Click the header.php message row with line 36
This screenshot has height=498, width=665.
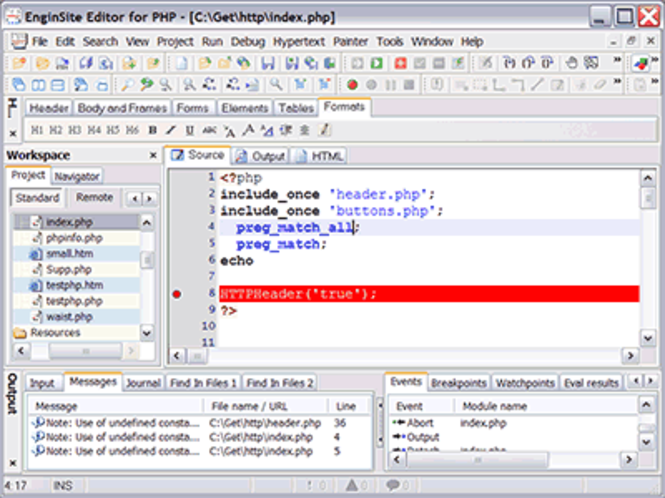[199, 423]
